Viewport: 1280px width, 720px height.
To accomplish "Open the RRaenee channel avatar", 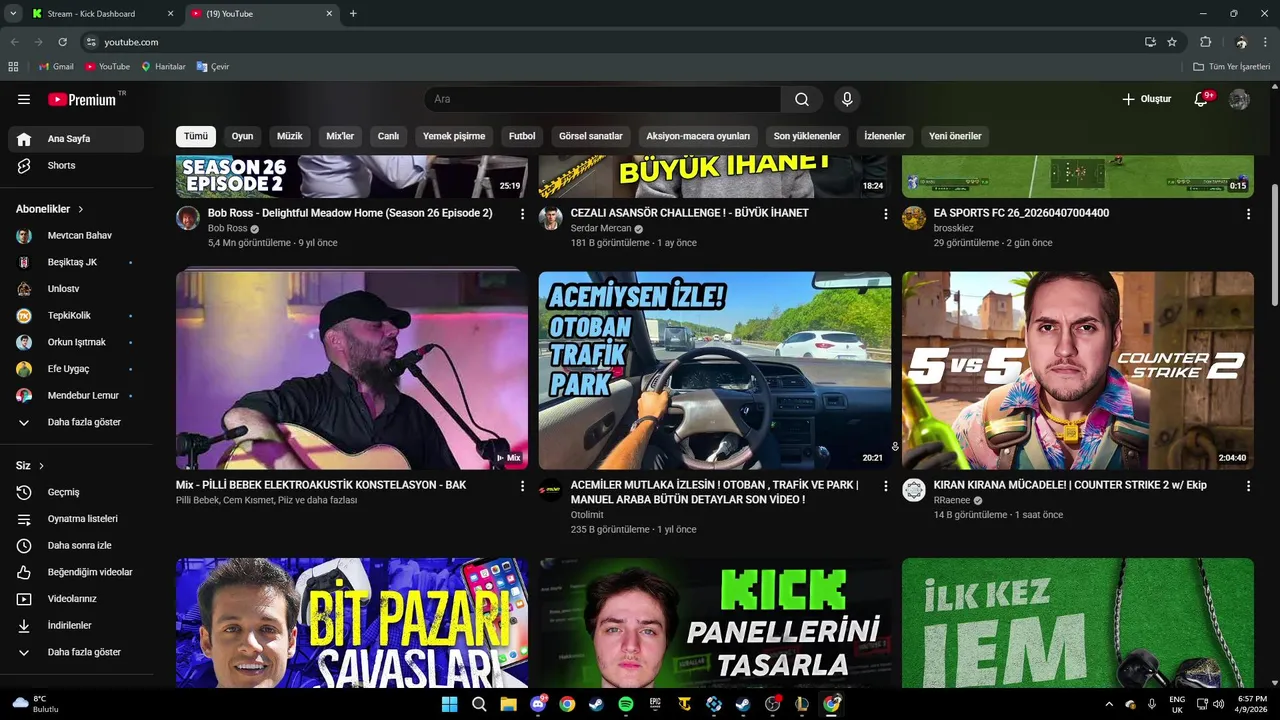I will coord(914,490).
